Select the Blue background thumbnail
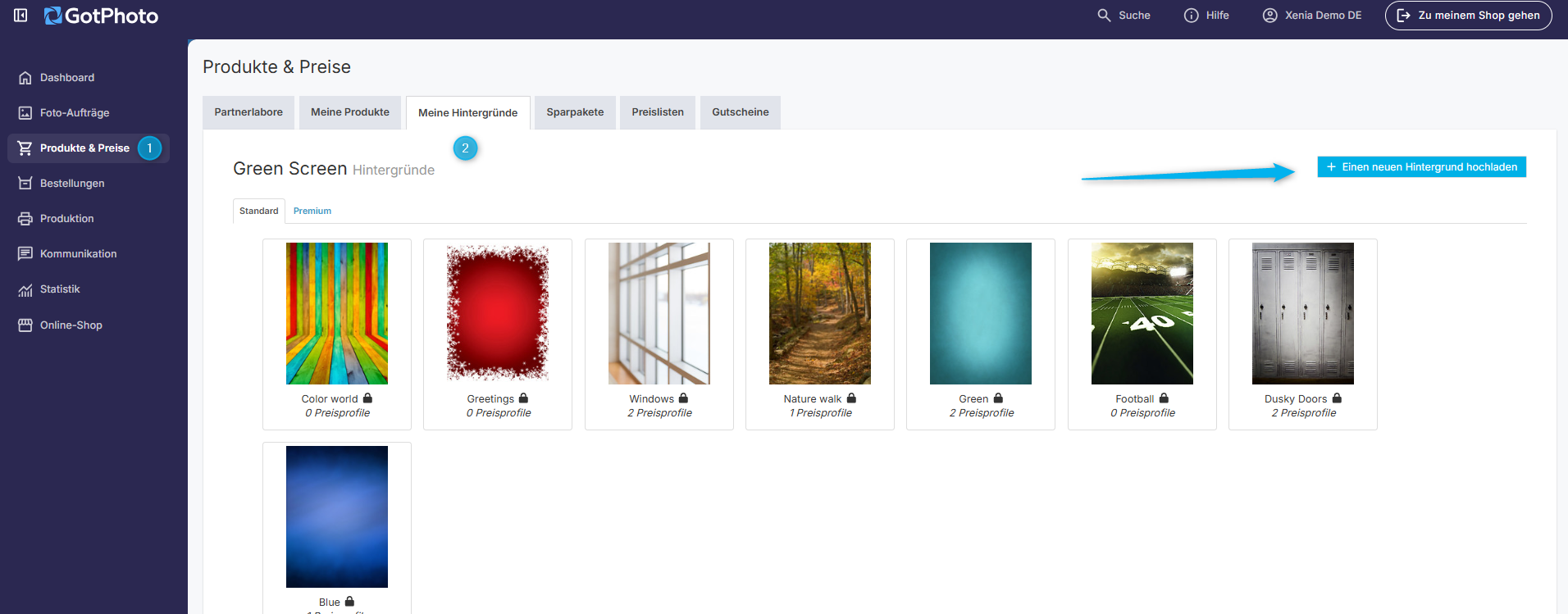The height and width of the screenshot is (614, 1568). point(337,516)
